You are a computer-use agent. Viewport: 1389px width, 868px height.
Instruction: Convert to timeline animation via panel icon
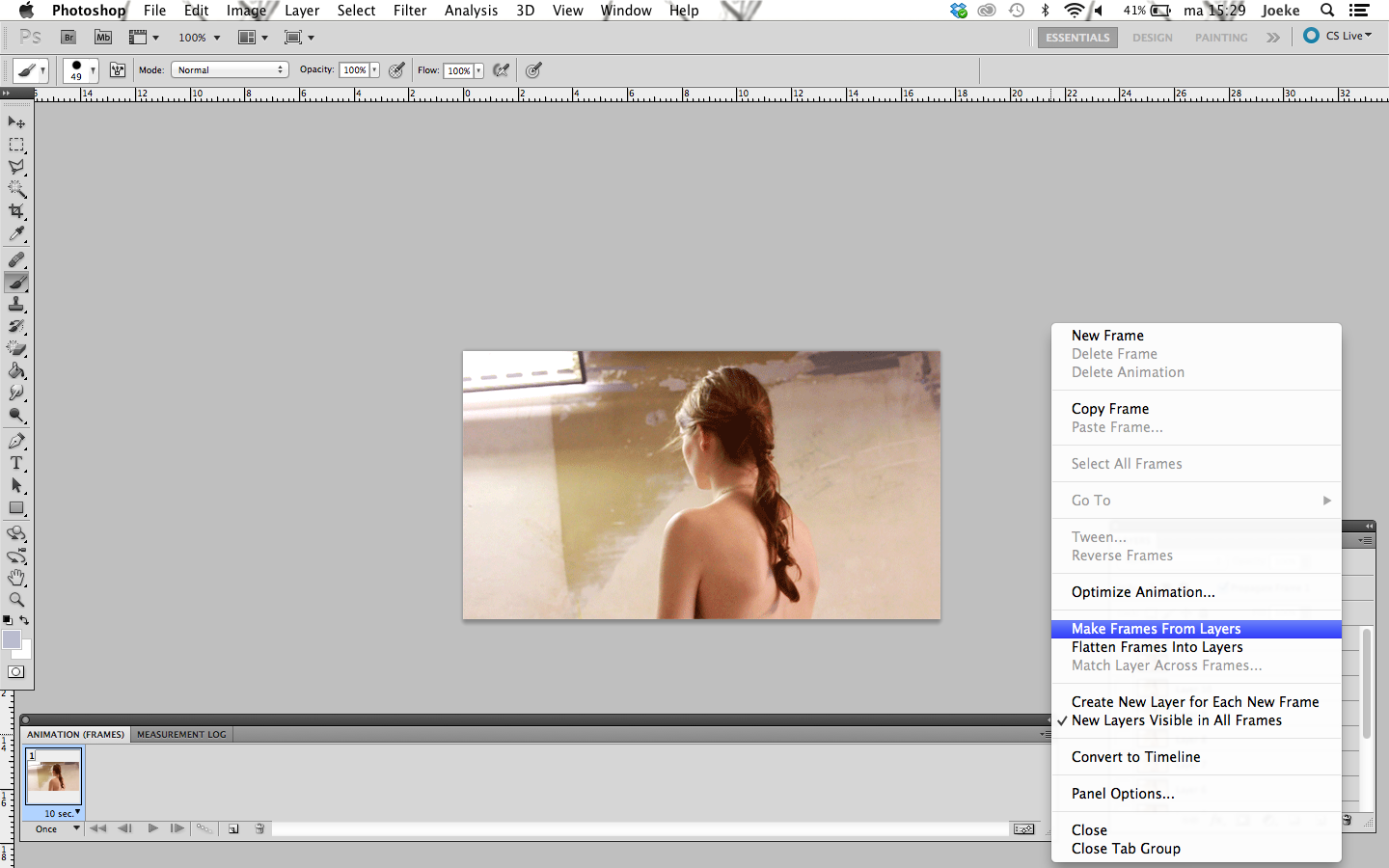pos(1023,828)
